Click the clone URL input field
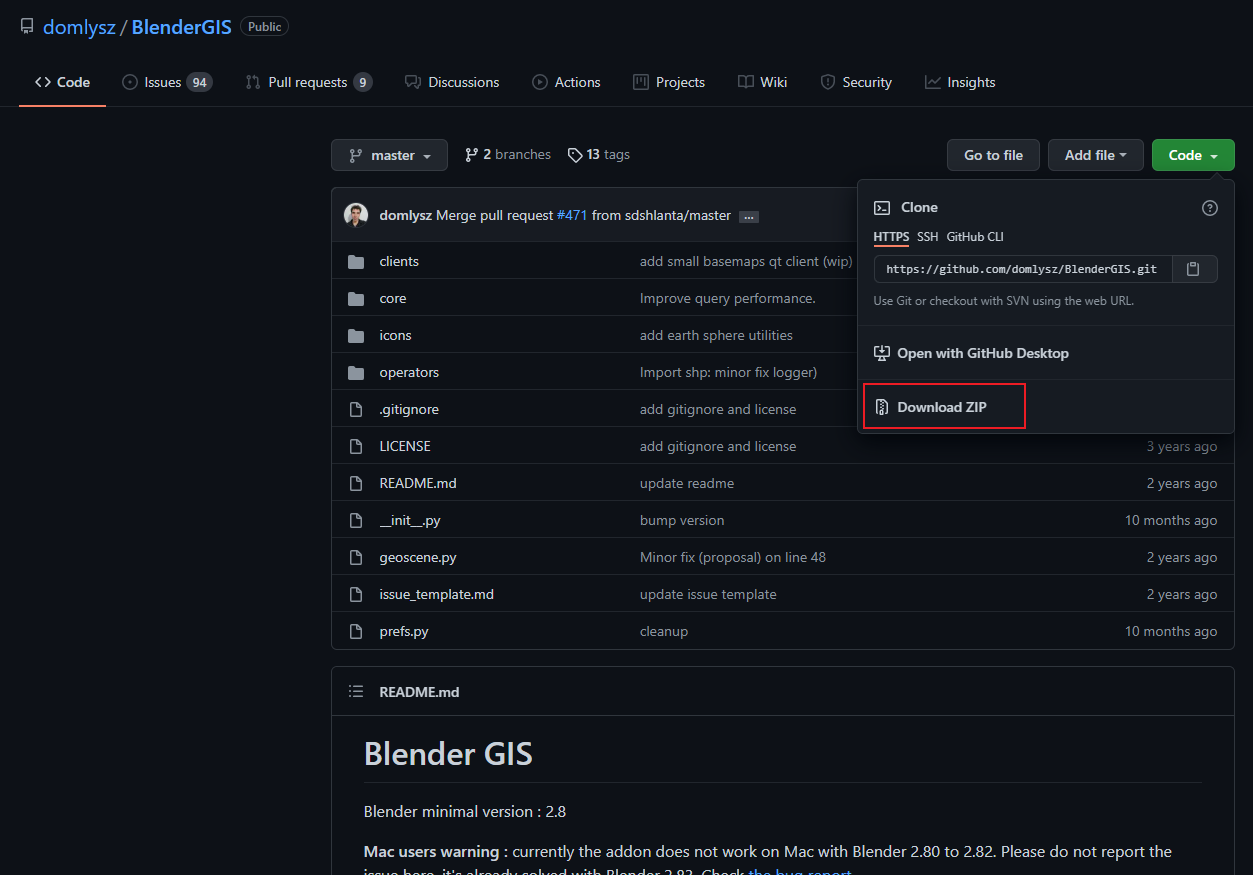1253x875 pixels. click(1023, 269)
